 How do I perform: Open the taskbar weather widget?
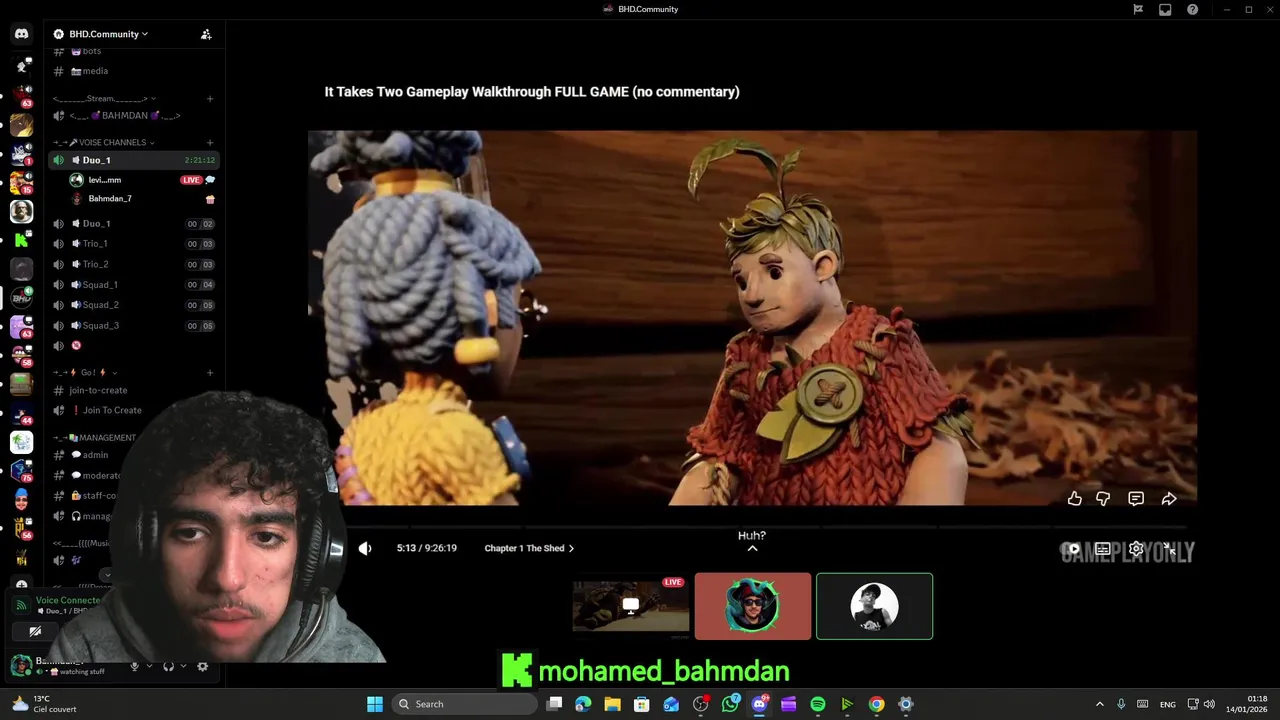tap(44, 704)
